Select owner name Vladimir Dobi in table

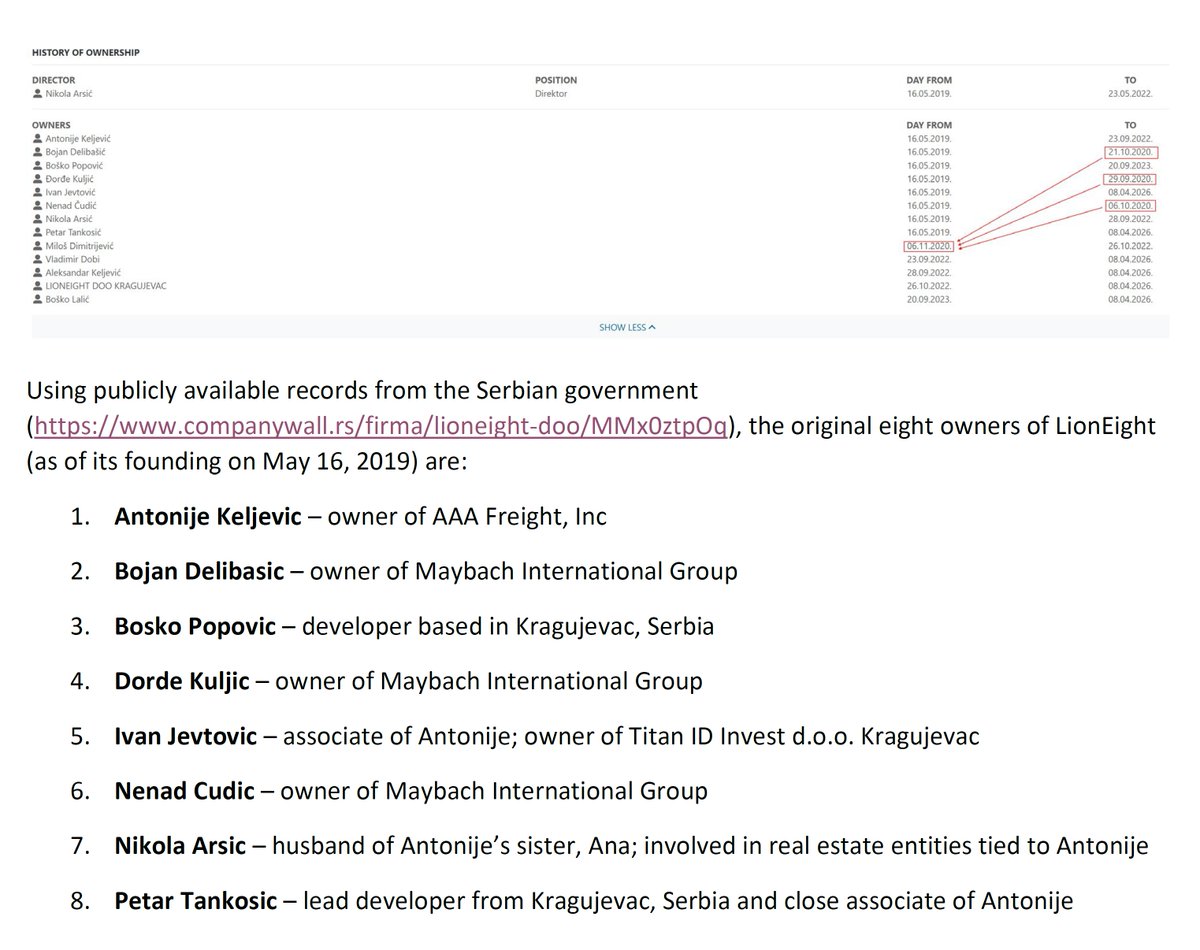[73, 259]
